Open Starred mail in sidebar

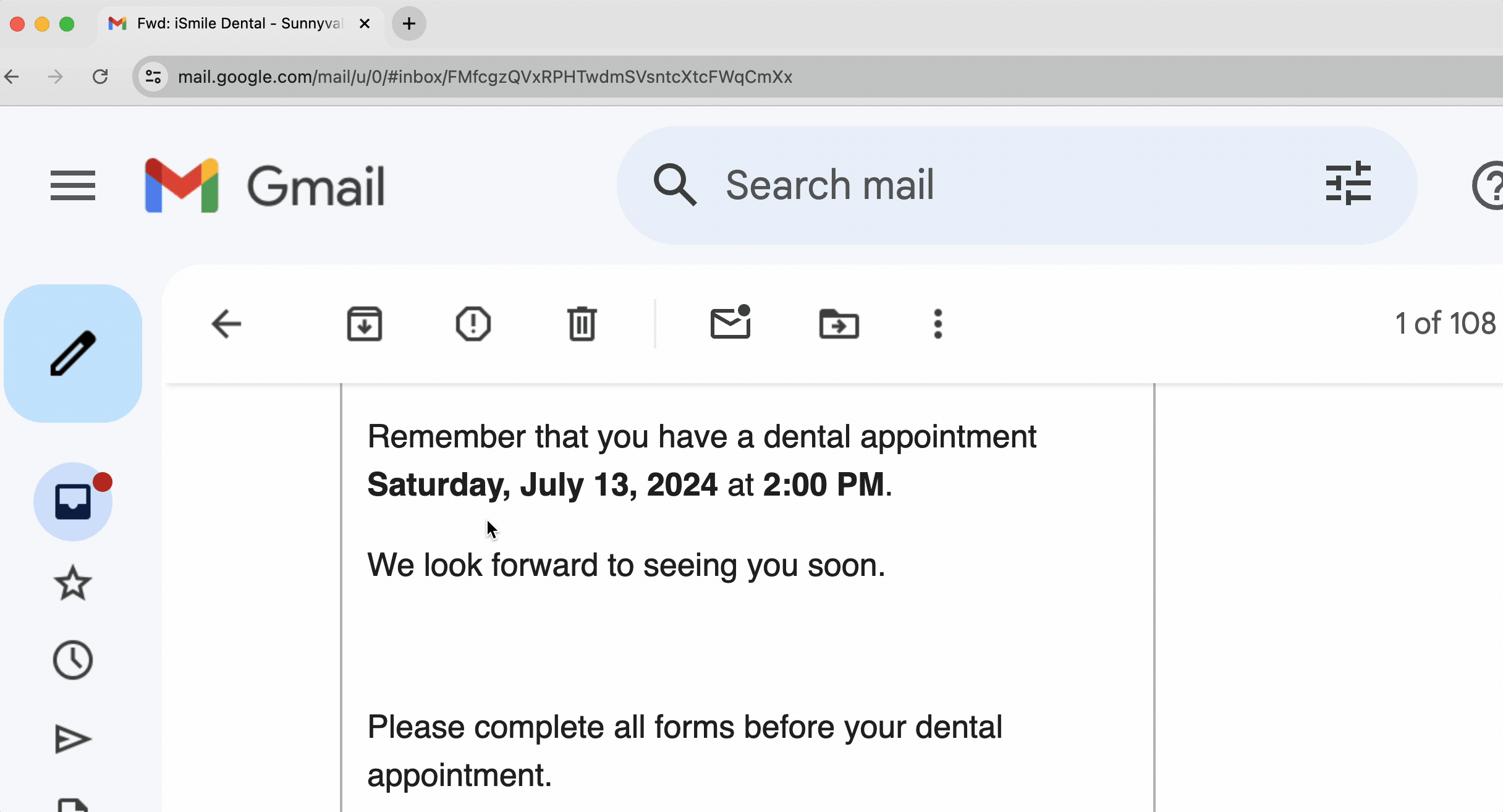pyautogui.click(x=73, y=583)
